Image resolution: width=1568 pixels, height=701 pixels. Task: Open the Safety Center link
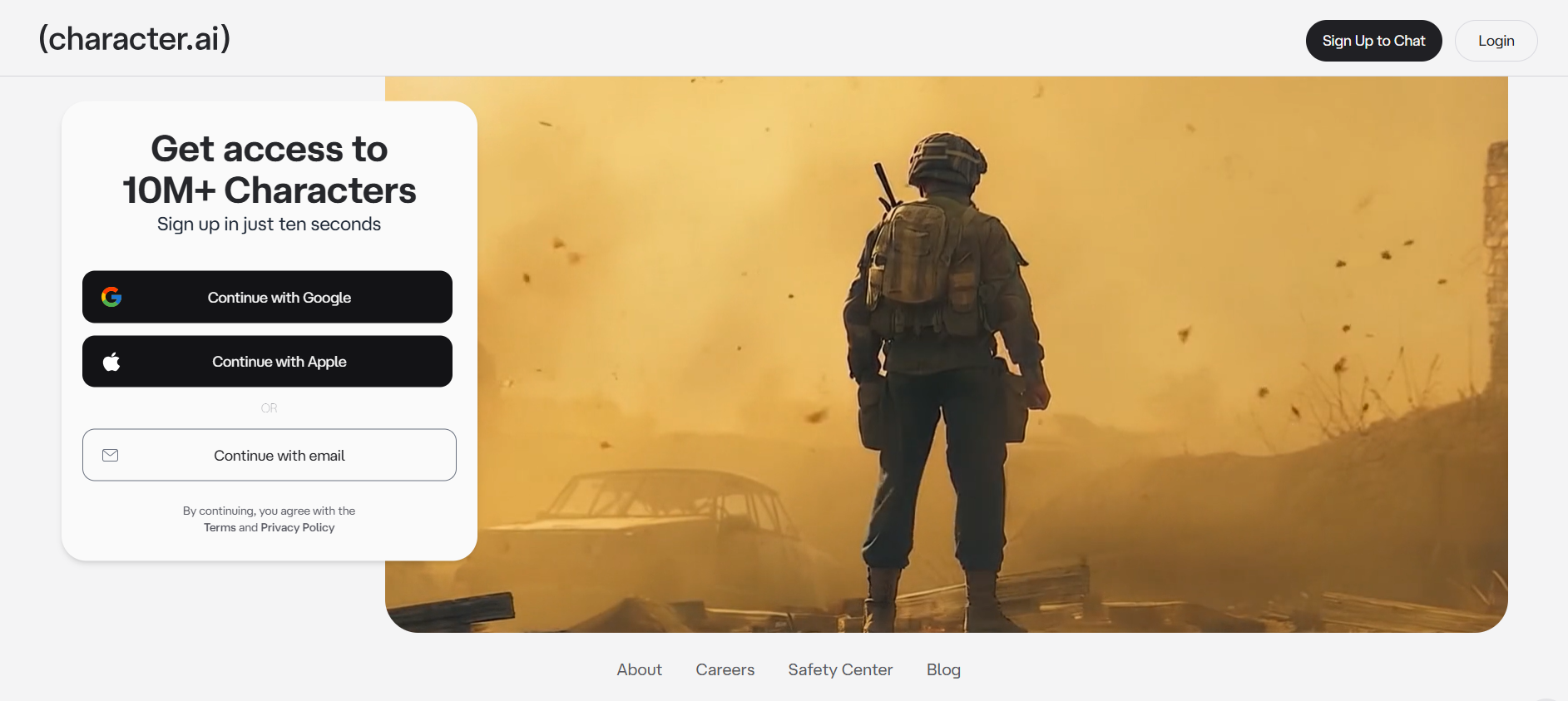[840, 669]
